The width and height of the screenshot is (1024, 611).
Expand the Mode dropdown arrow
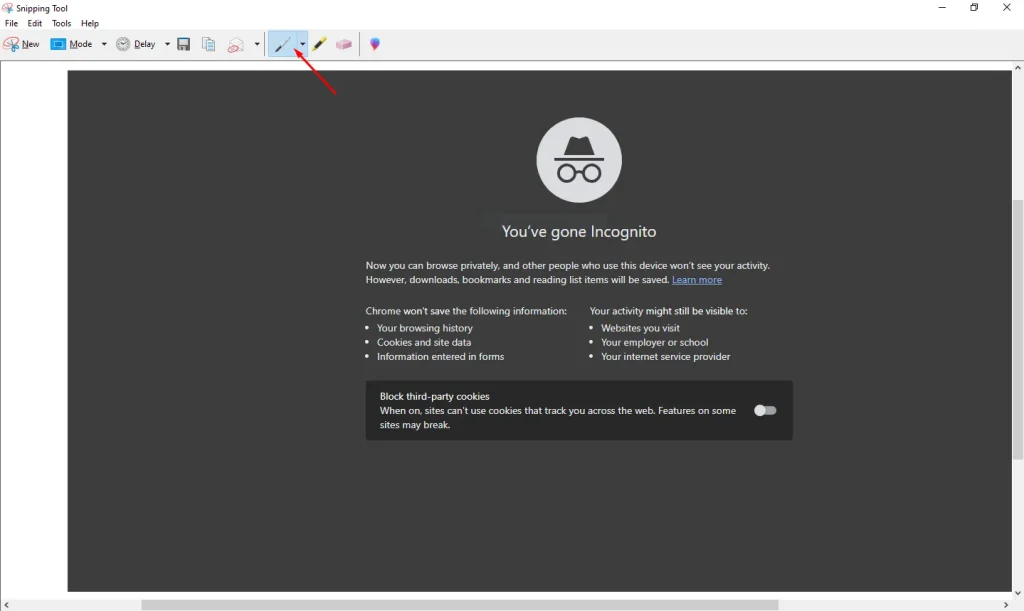point(104,44)
